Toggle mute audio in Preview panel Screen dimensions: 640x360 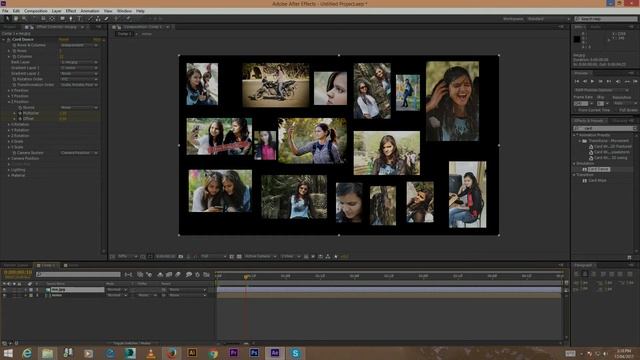[x=618, y=81]
